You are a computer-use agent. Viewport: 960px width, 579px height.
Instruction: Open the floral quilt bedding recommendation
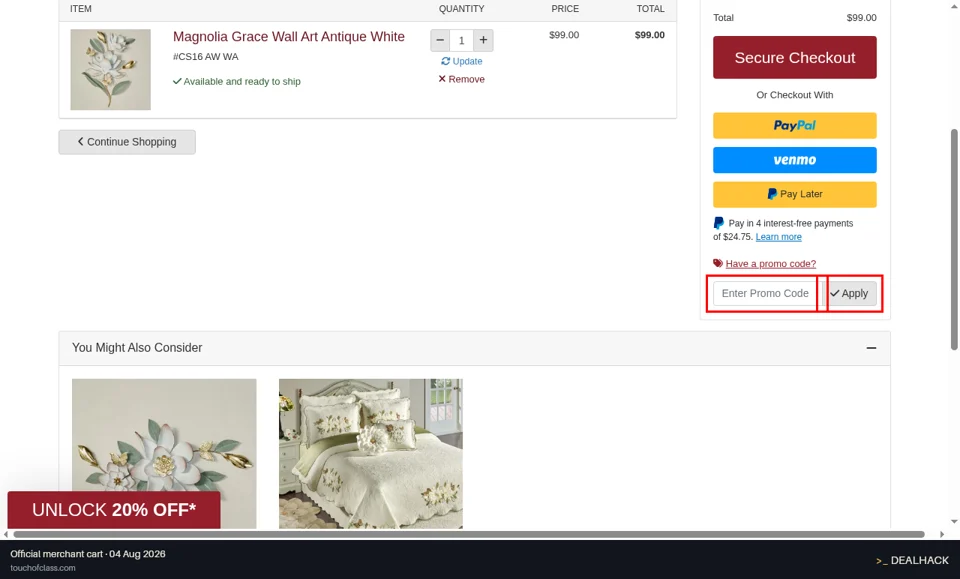(371, 454)
